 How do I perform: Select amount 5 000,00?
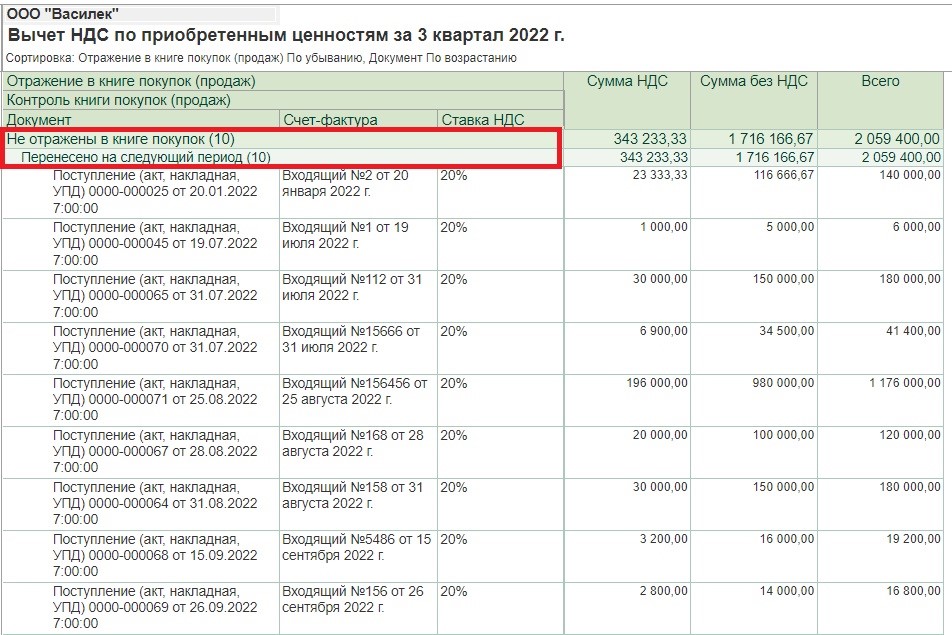tap(790, 228)
